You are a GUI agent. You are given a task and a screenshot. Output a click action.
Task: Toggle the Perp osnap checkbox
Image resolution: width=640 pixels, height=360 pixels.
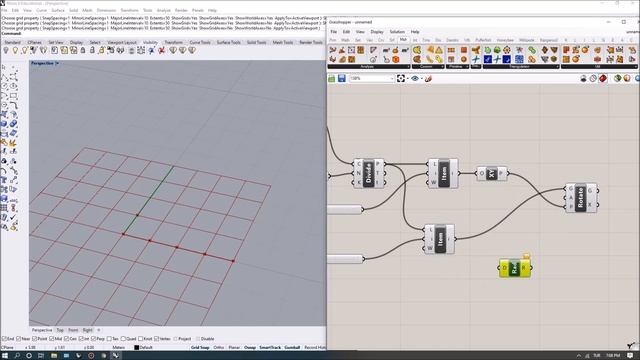coord(93,339)
